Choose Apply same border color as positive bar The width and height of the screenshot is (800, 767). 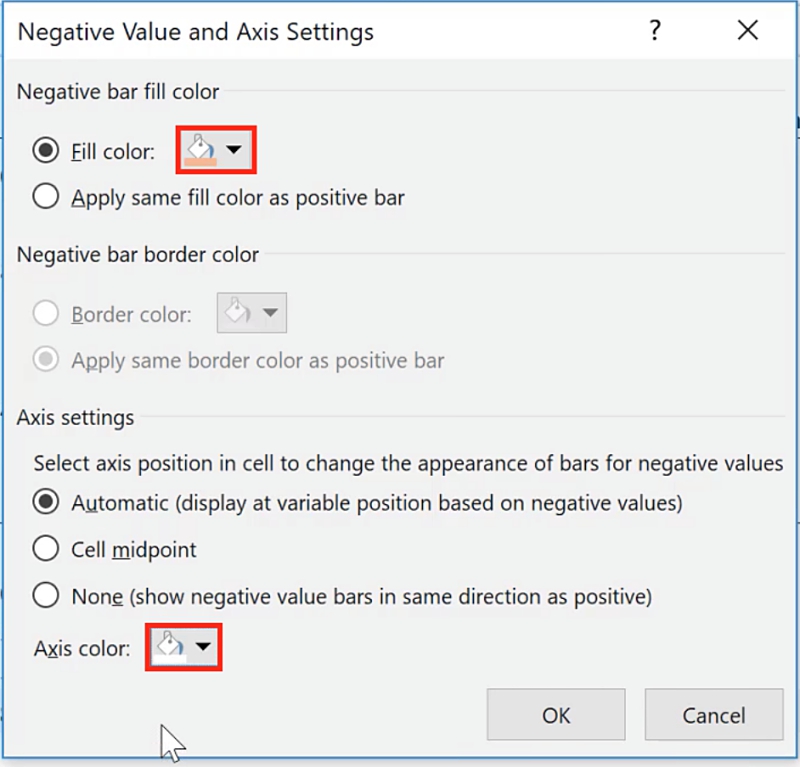(45, 360)
